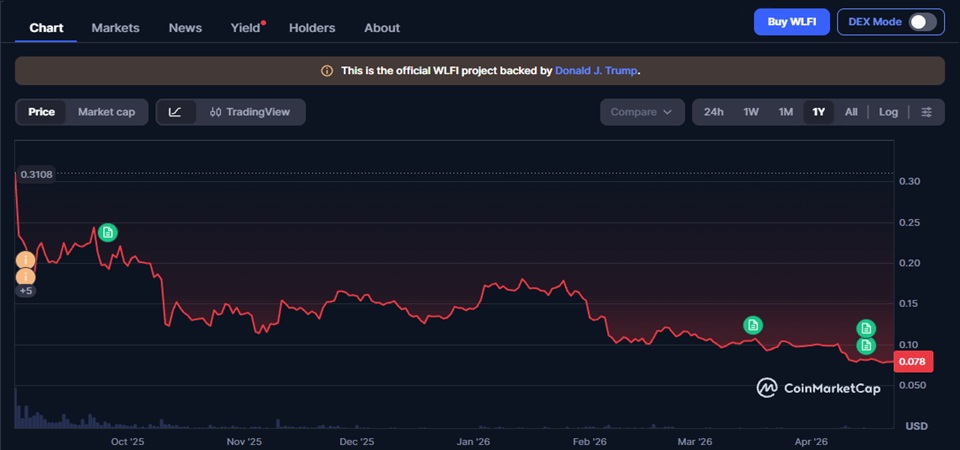Open green news marker near Oct '25 peak
The image size is (960, 450).
108,232
